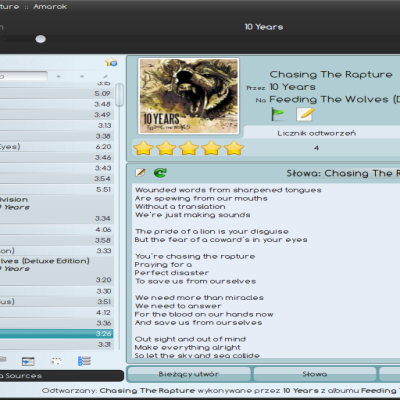
Task: Select the 3:33 track ending in on)
Action: (57, 251)
